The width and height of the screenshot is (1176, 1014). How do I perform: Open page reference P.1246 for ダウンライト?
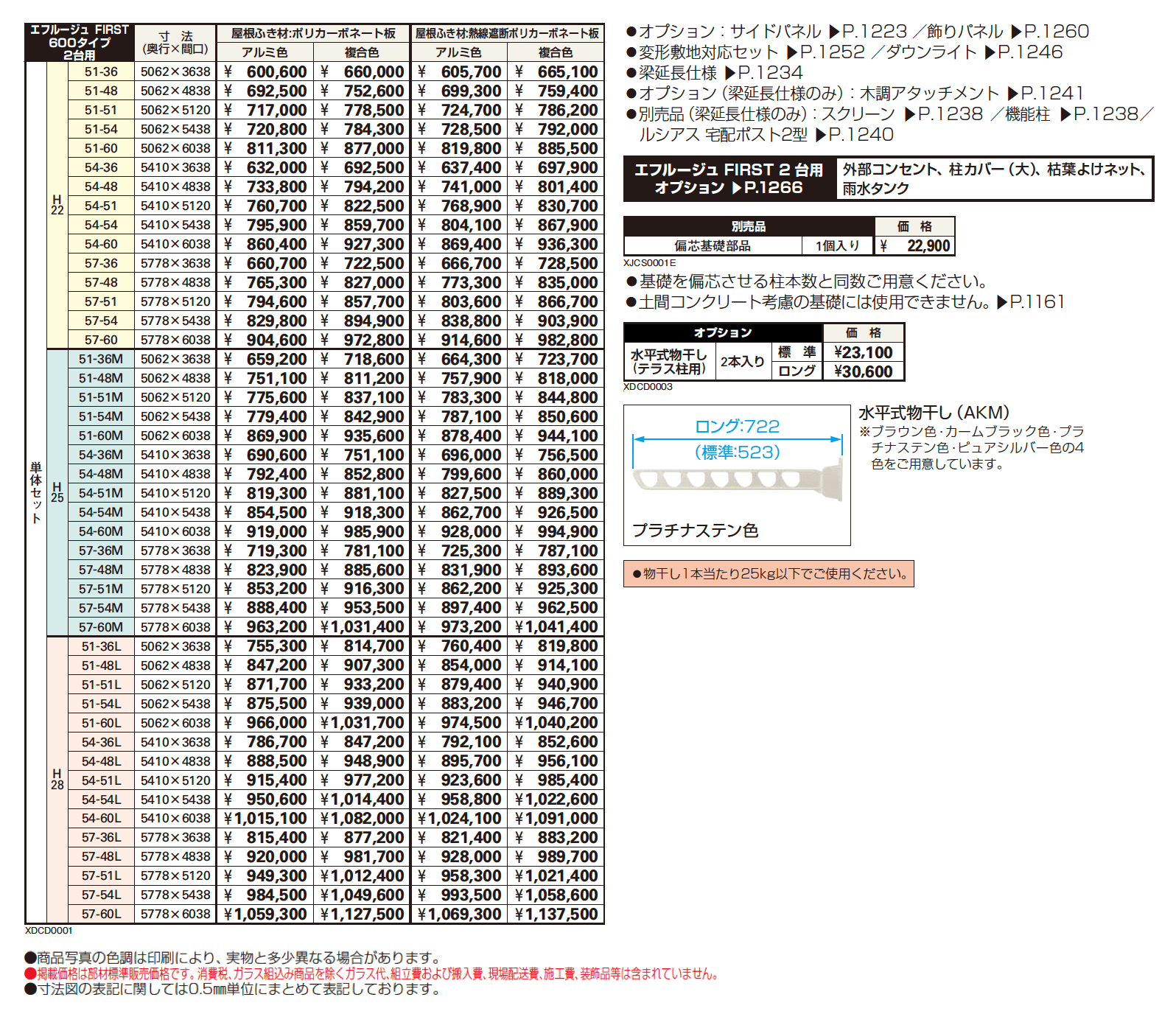coord(1024,52)
